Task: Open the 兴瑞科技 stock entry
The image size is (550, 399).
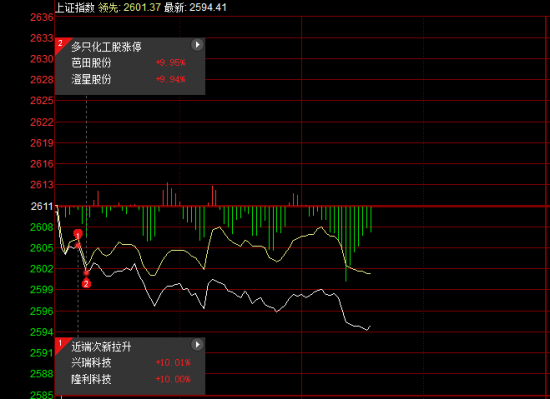Action: (91, 363)
